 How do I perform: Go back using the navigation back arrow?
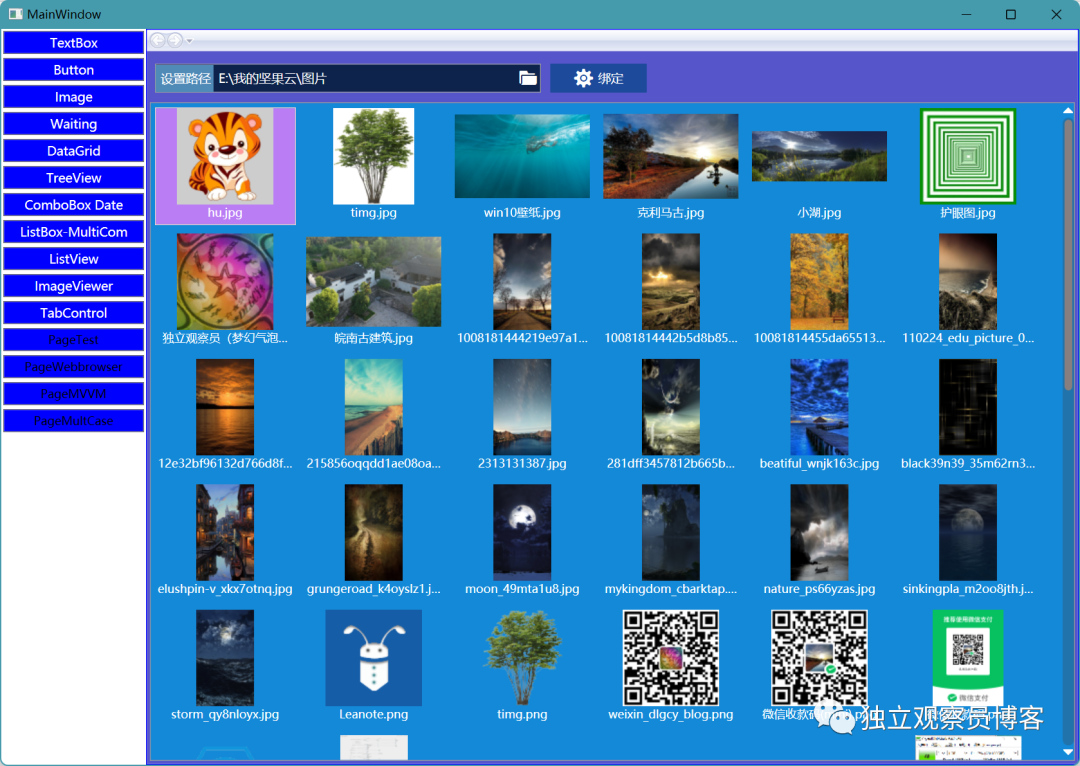(x=158, y=41)
